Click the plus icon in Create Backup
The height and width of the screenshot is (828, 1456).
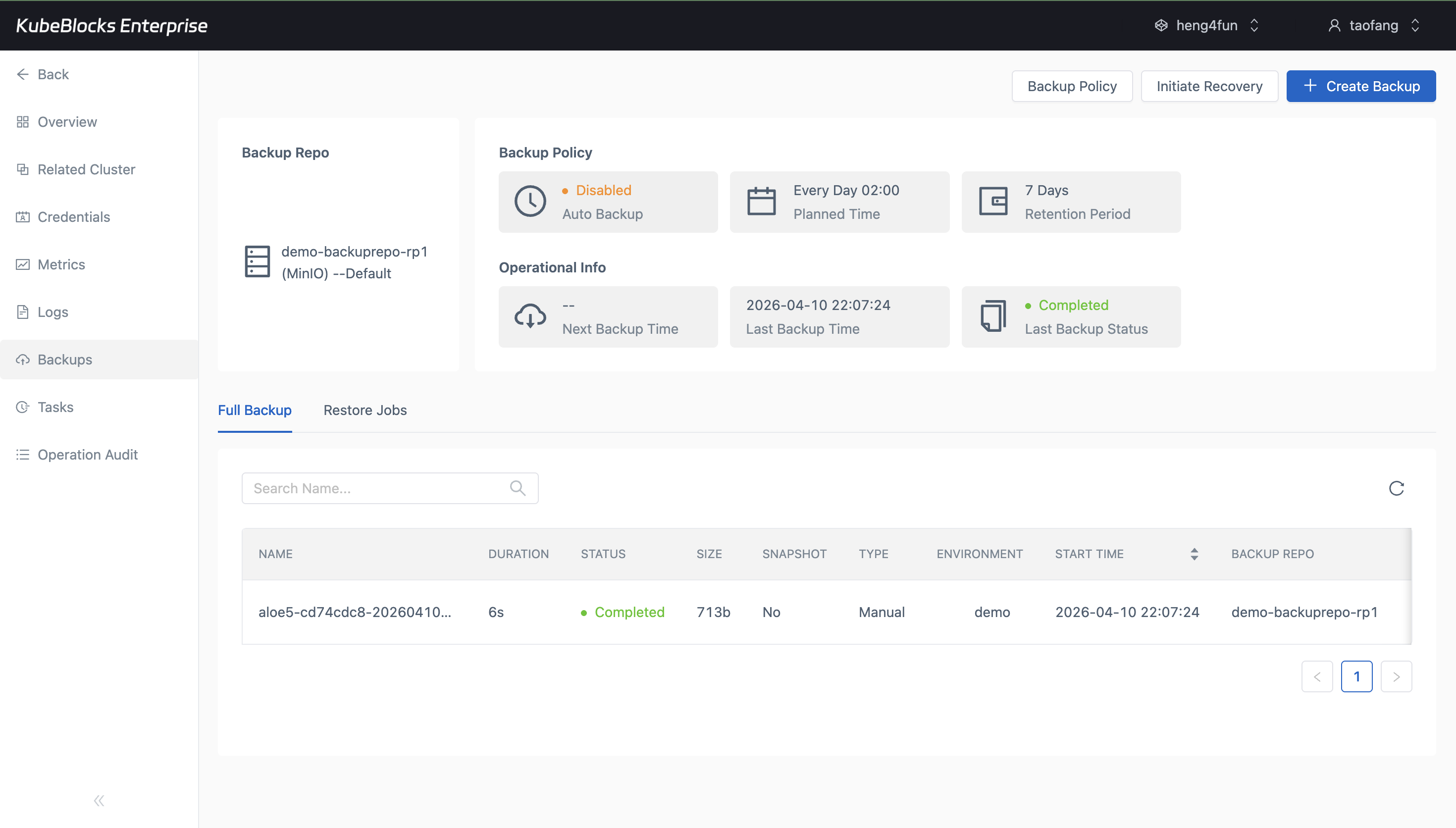1310,86
